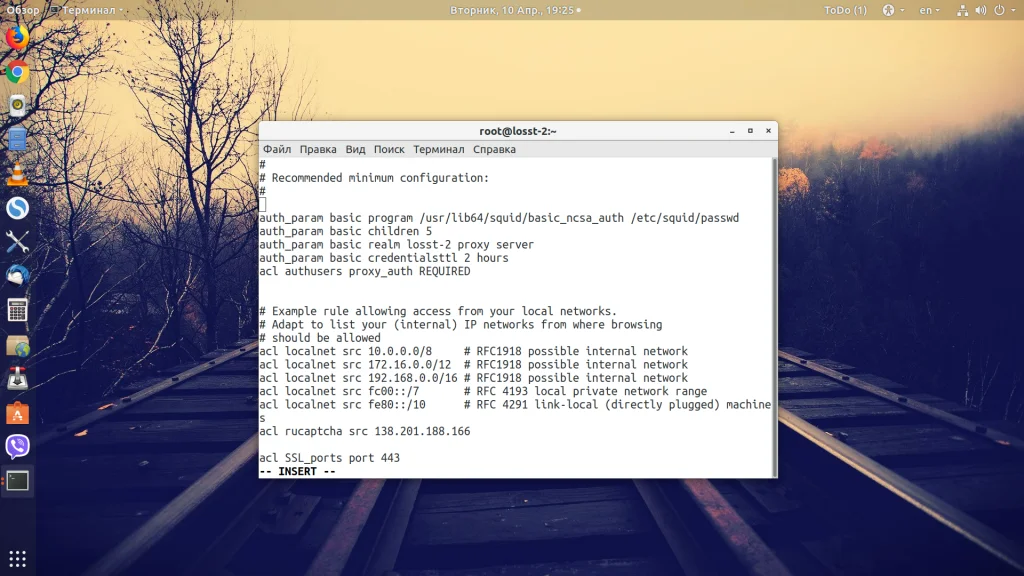The image size is (1024, 576).
Task: Open the speaker music player icon
Action: 18,106
